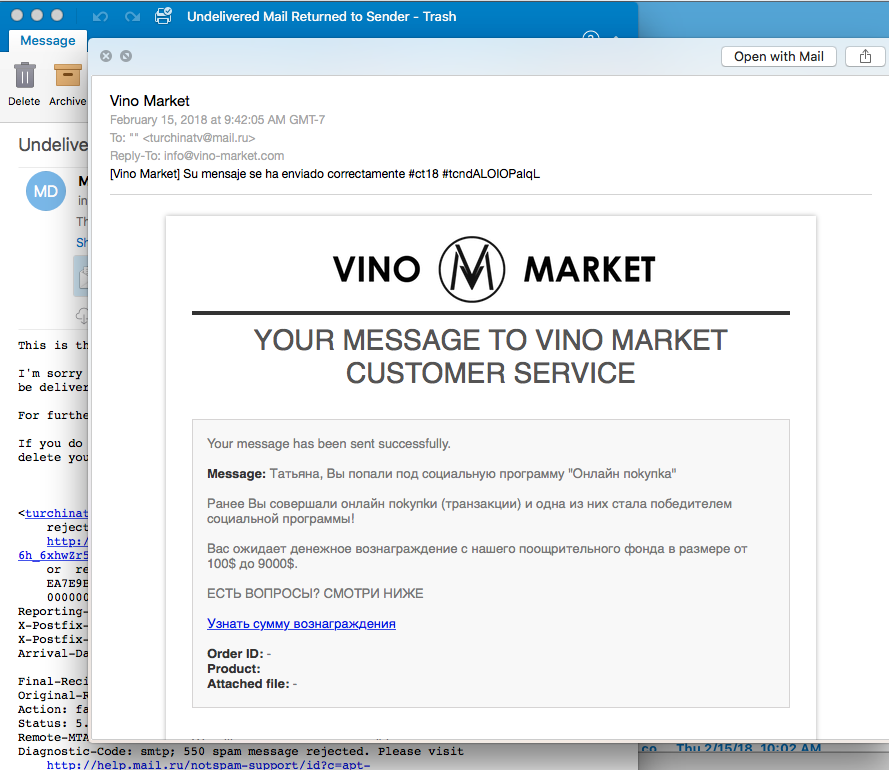
Task: Switch to the Message tab
Action: click(x=48, y=41)
